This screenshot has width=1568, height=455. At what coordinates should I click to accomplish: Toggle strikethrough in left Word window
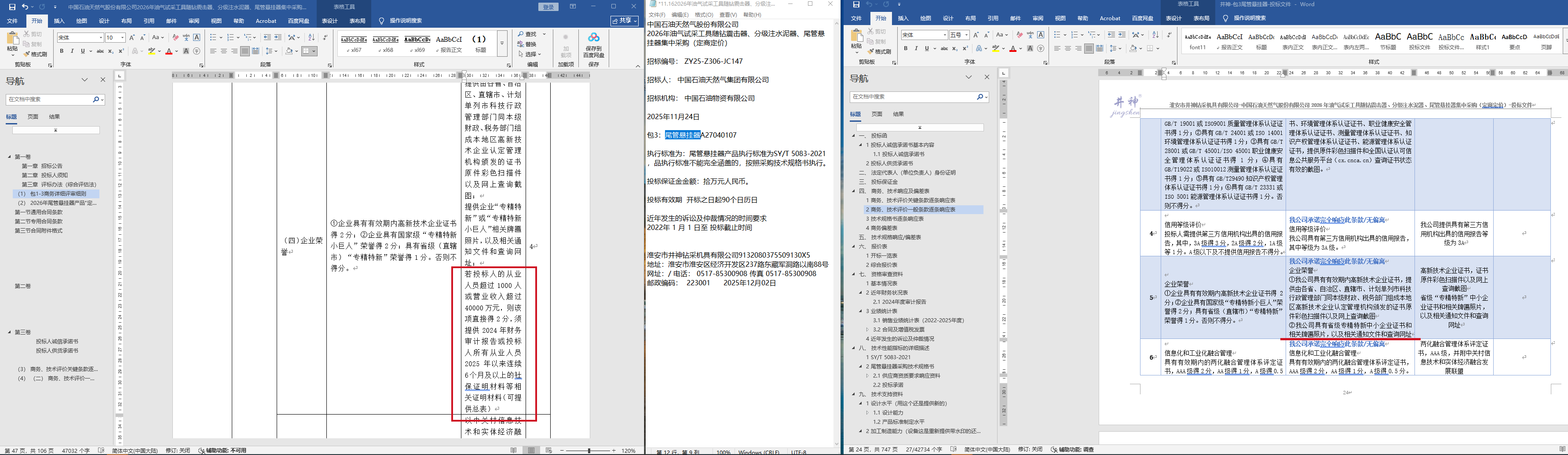coord(100,51)
